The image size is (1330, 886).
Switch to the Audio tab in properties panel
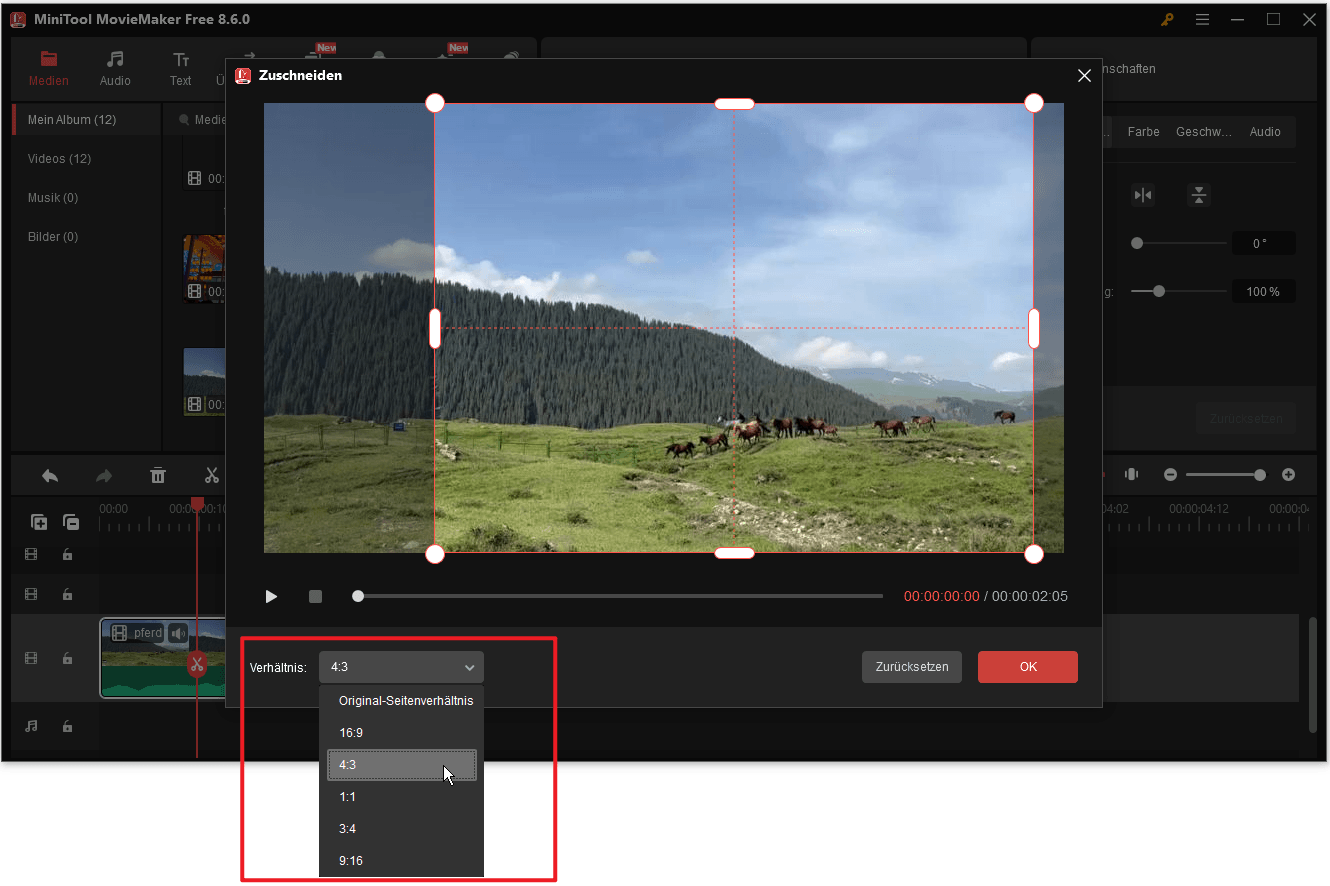[1265, 132]
